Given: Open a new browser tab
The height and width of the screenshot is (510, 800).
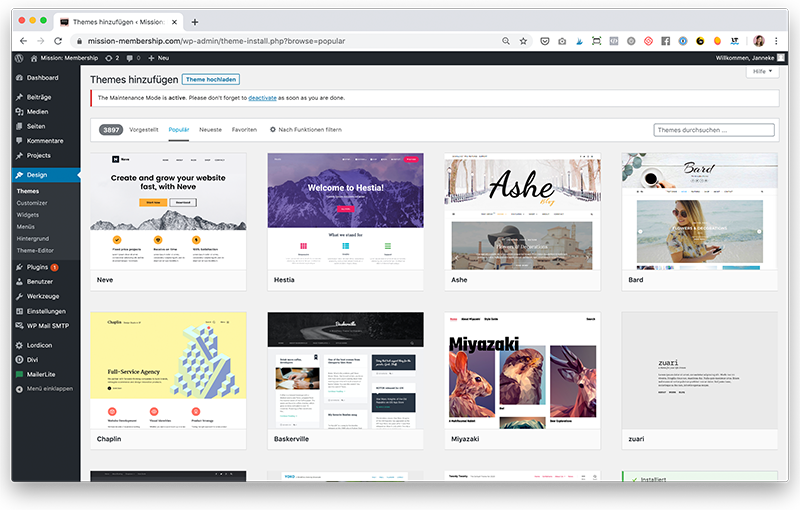Looking at the screenshot, I should click(x=195, y=22).
